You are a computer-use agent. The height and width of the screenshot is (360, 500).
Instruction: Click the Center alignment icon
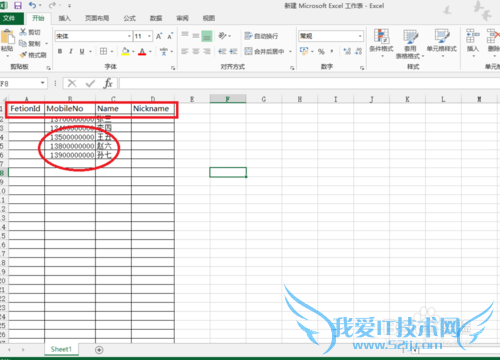pyautogui.click(x=196, y=51)
